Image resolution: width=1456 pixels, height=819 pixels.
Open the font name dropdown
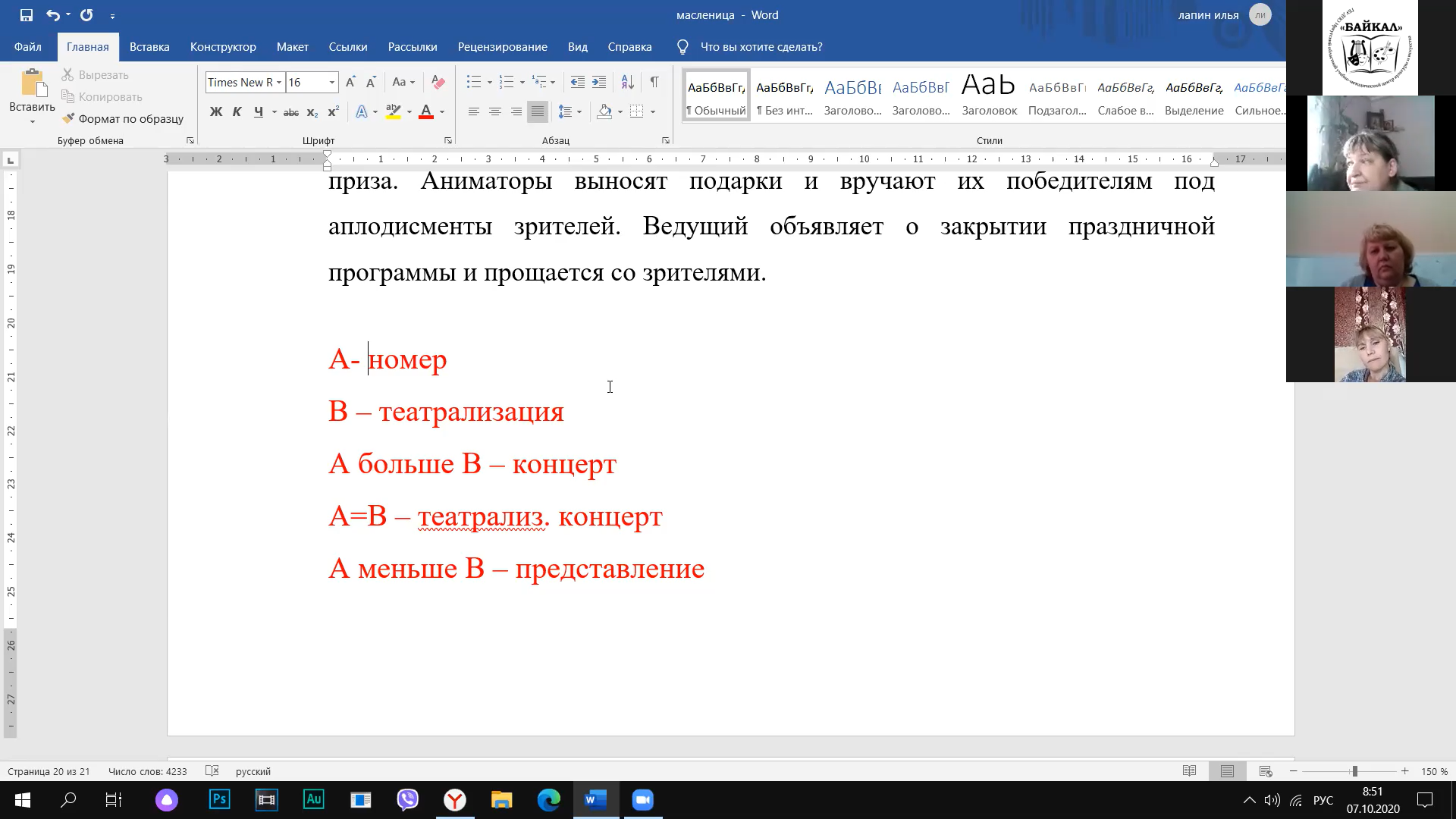[x=279, y=82]
